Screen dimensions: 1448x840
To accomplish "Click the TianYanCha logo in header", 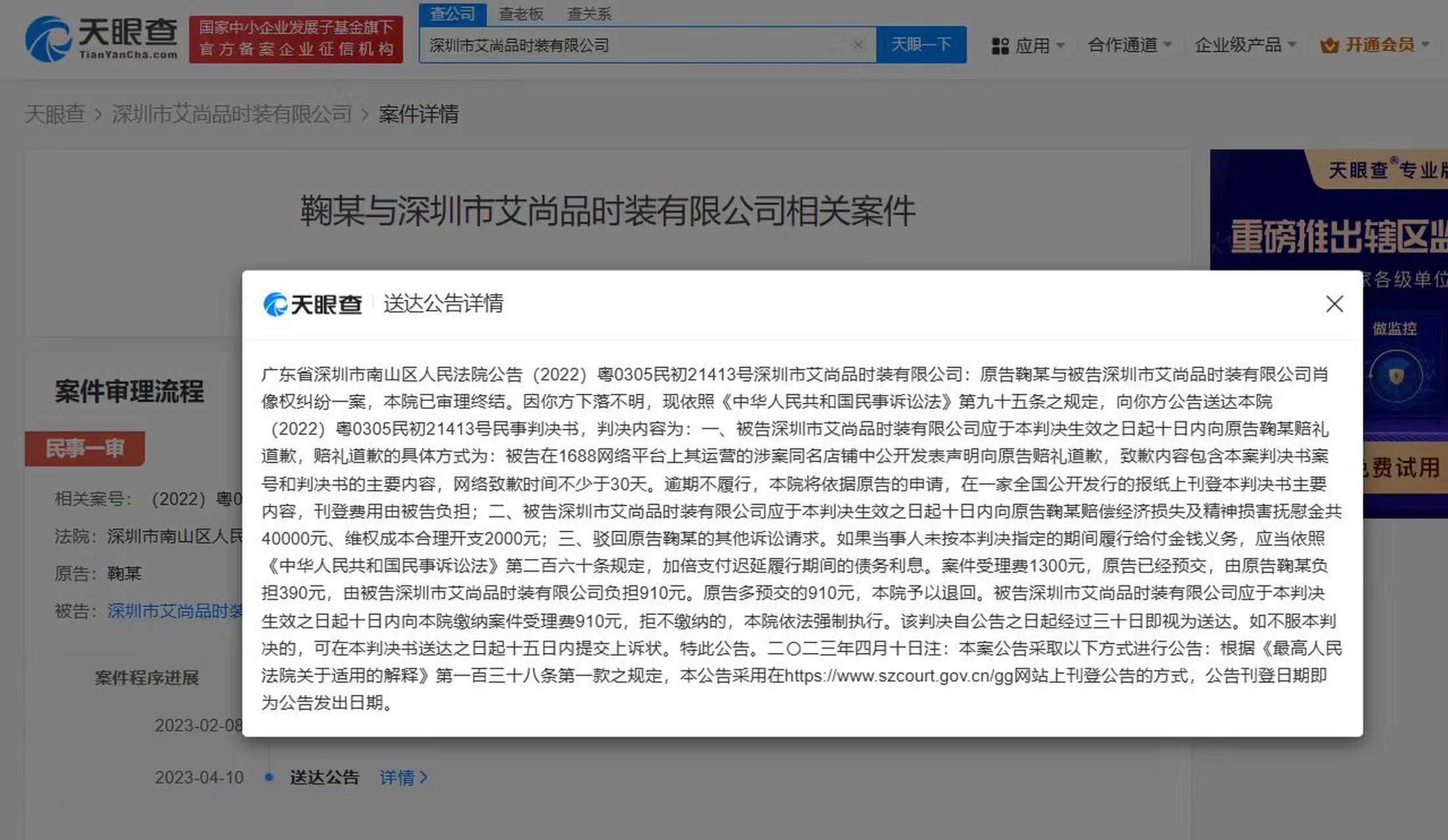I will coord(102,39).
